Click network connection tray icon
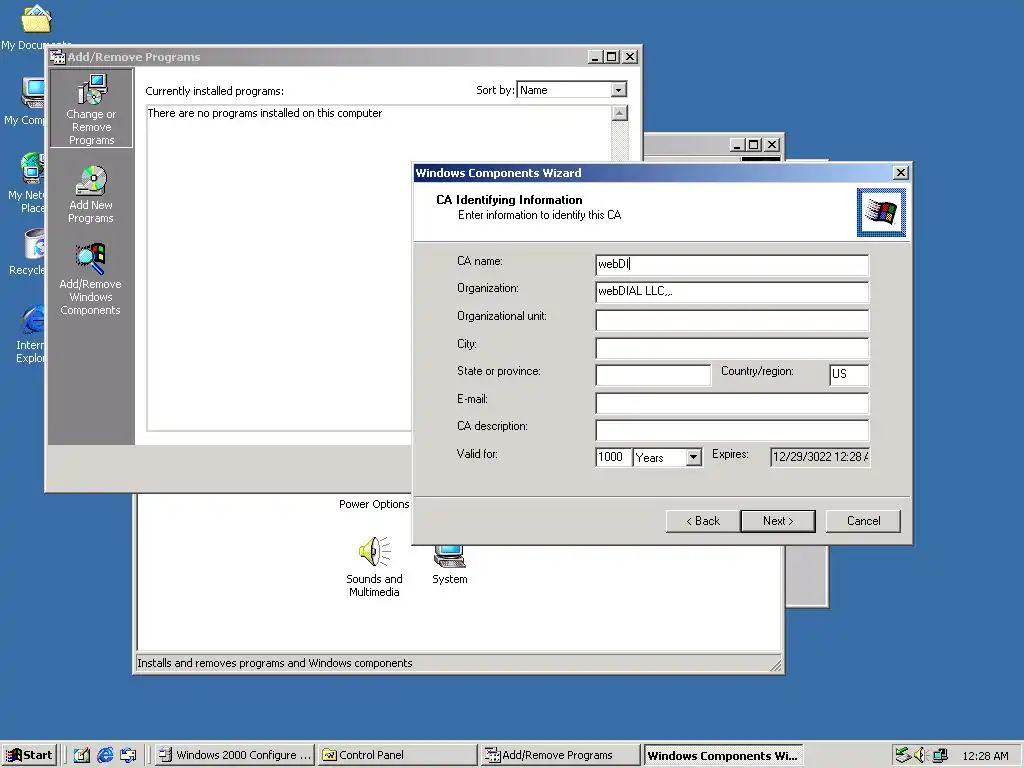This screenshot has width=1024, height=768. pos(940,755)
